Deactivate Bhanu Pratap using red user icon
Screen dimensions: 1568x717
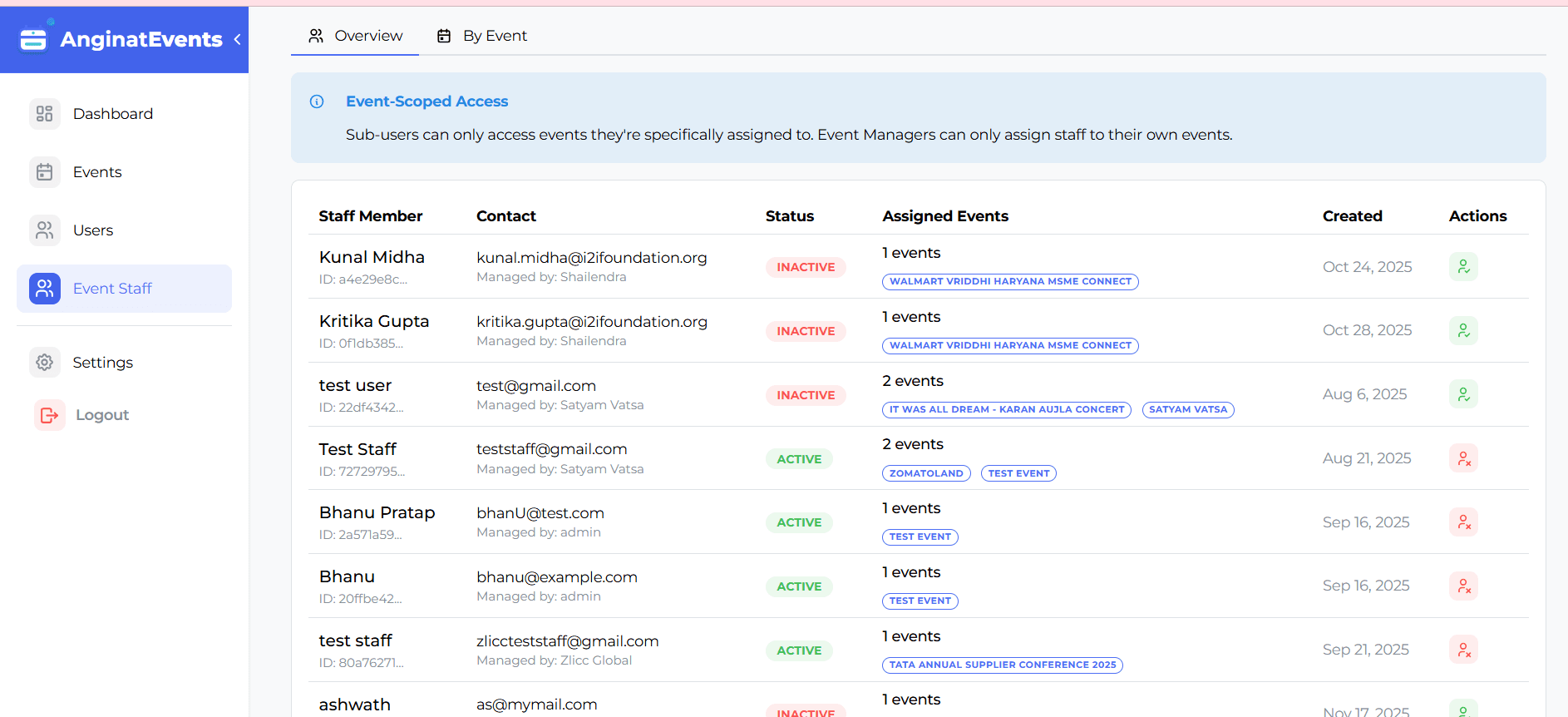click(1463, 522)
